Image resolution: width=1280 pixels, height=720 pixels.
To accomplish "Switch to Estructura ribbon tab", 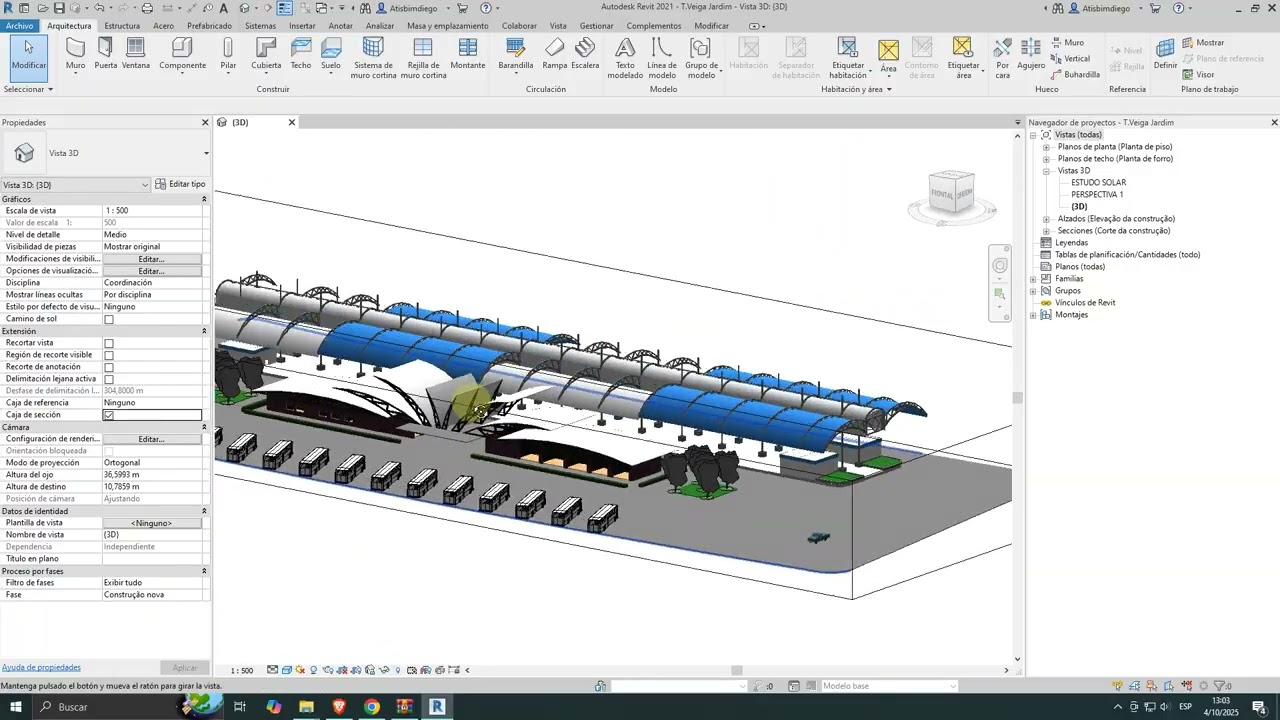I will point(122,26).
